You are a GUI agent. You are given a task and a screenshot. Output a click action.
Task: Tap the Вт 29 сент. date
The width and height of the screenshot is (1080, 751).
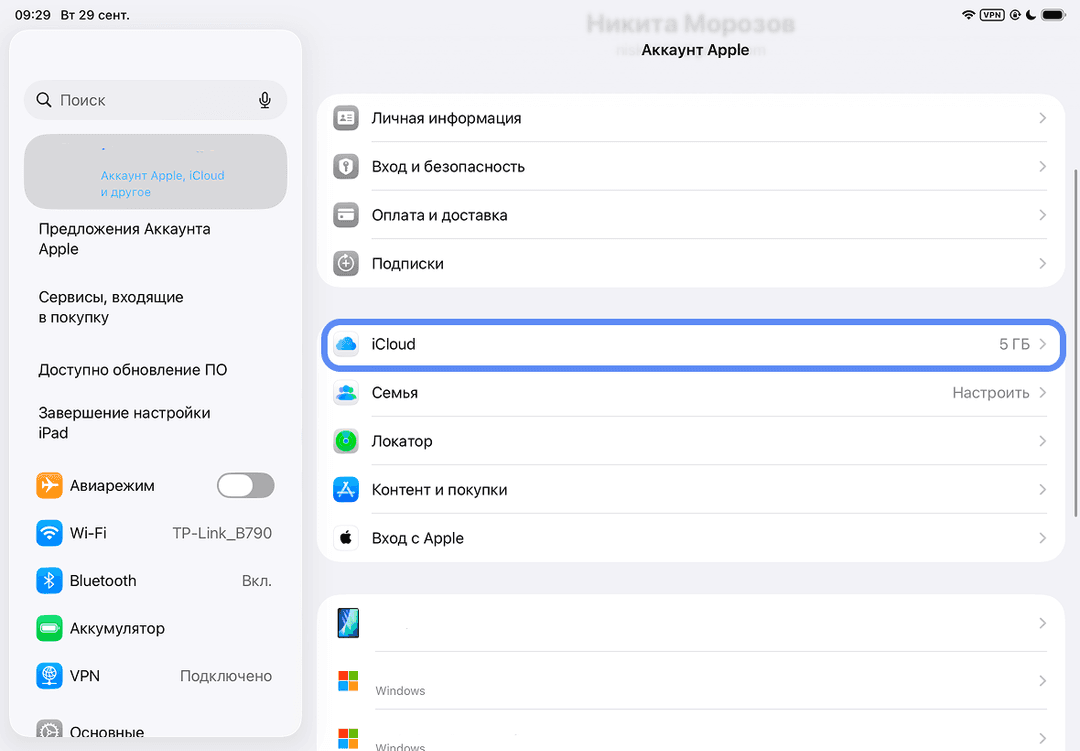(95, 14)
